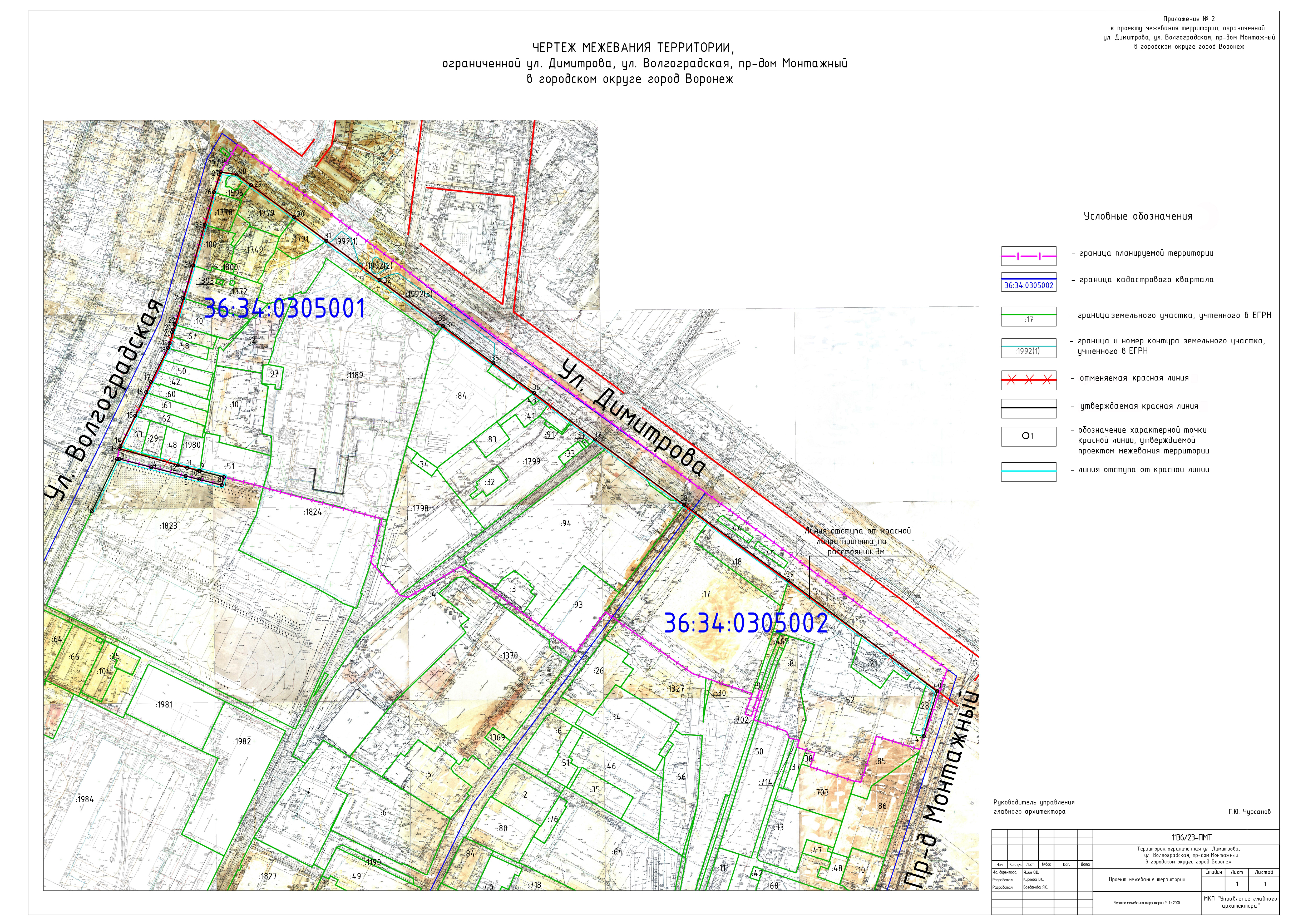Viewport: 1308px width, 924px height.
Task: Click the magenta planned territory boundary legend symbol
Action: point(1028,256)
